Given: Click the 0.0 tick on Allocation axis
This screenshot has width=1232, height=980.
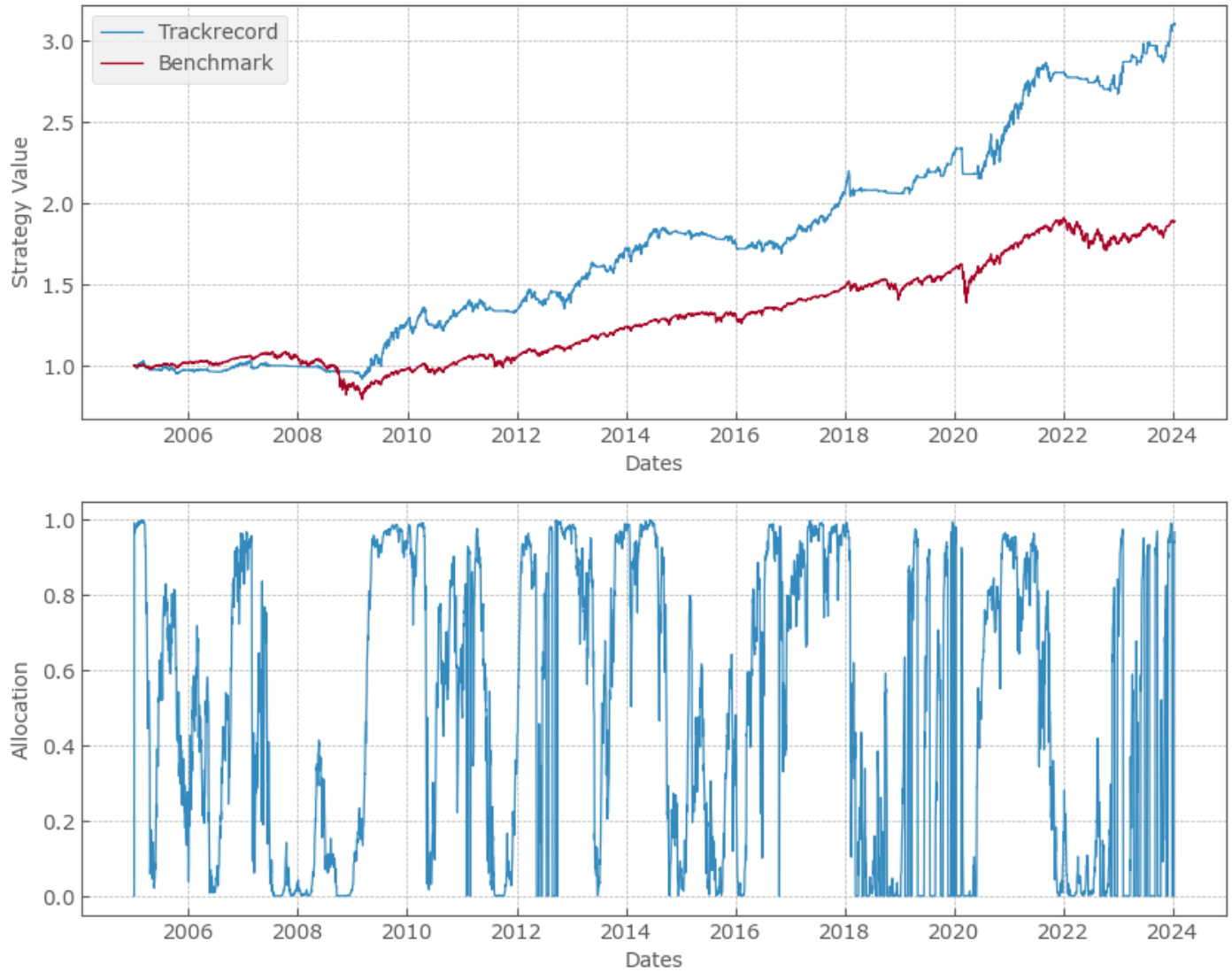Looking at the screenshot, I should coord(58,898).
